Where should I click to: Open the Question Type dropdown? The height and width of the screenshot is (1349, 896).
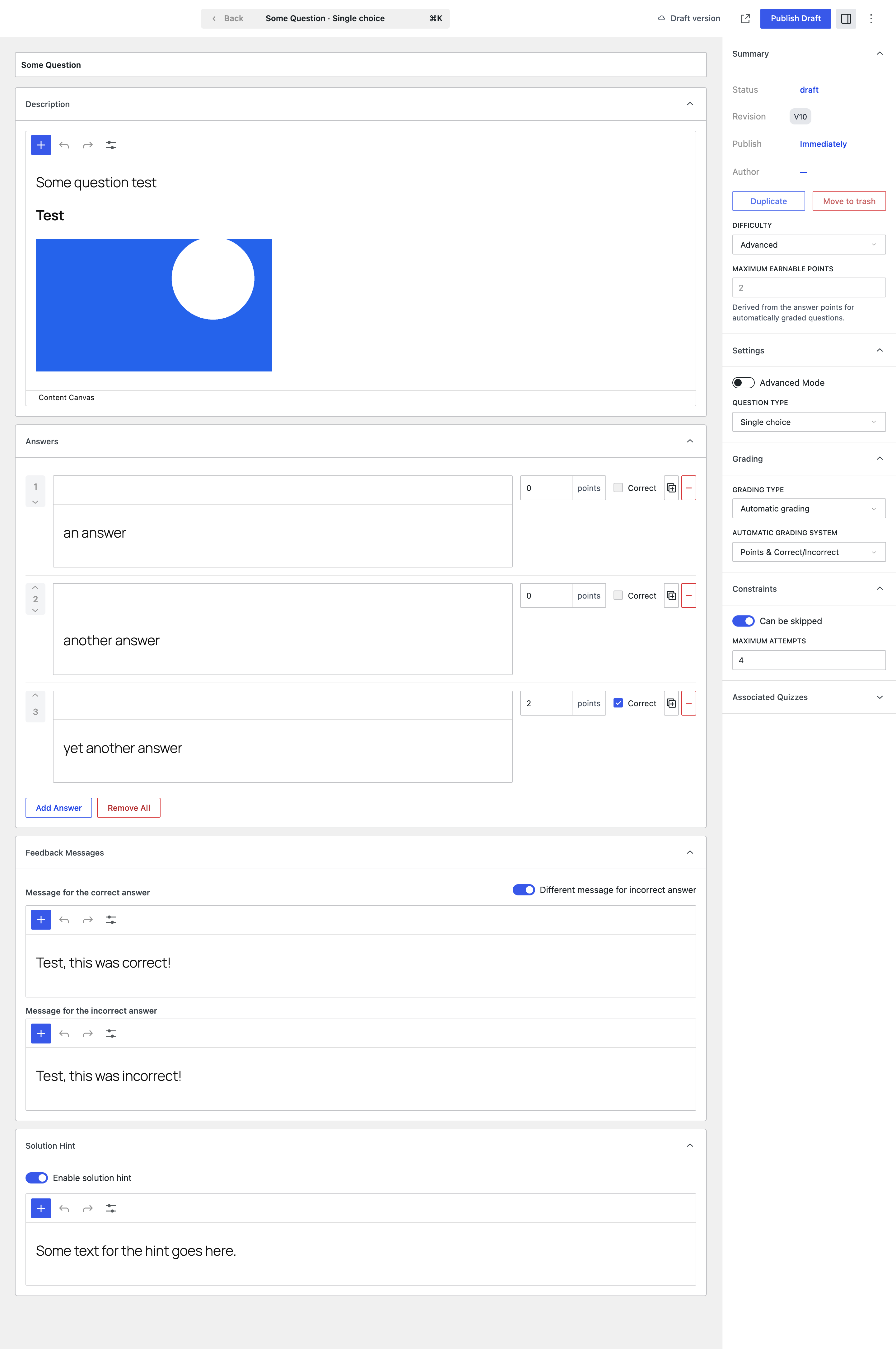coord(809,422)
